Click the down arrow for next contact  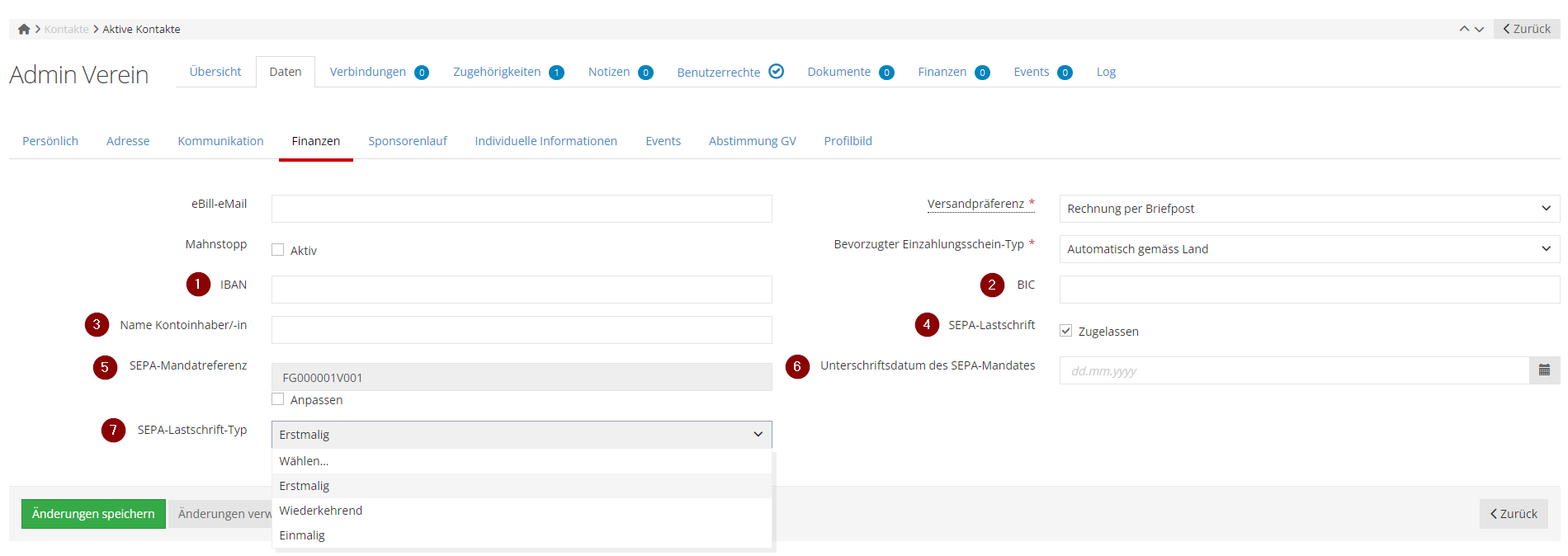pos(1480,29)
